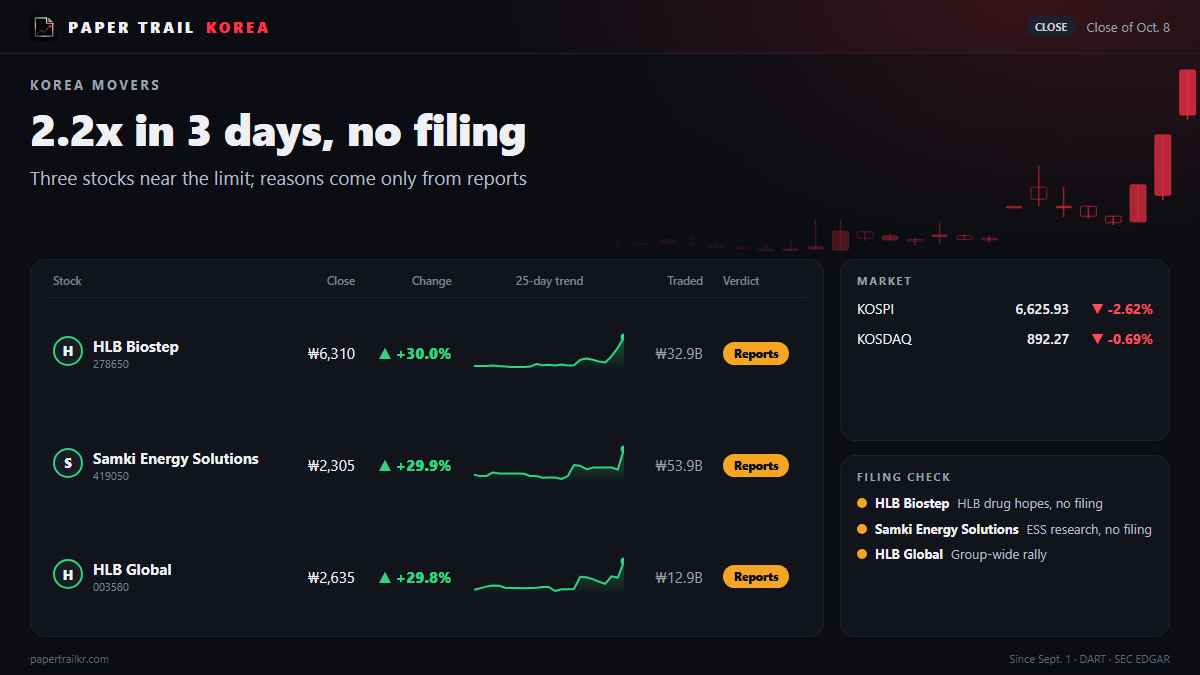Click the PAPER TRAIL KOREA title
1200x675 pixels.
pyautogui.click(x=169, y=27)
